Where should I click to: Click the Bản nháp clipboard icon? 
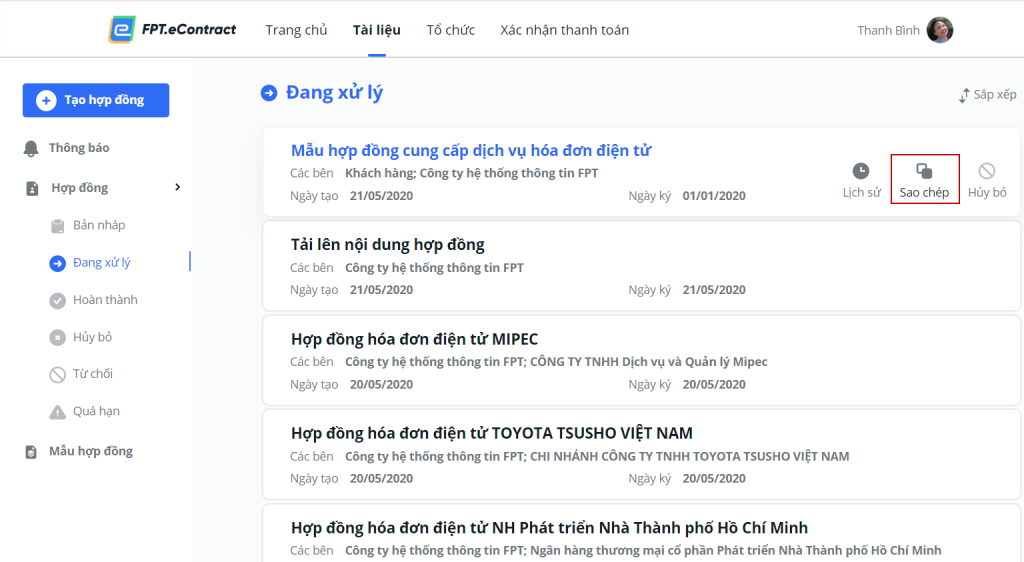pyautogui.click(x=57, y=226)
